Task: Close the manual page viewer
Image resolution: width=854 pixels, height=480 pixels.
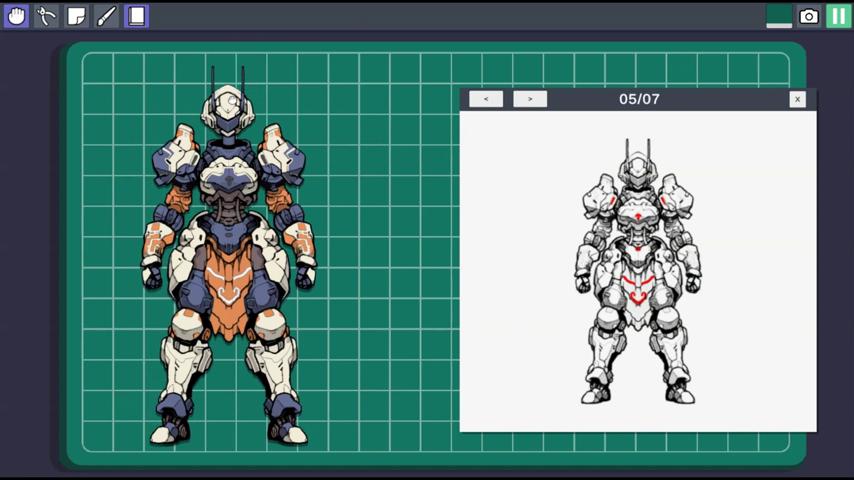Action: [x=797, y=99]
